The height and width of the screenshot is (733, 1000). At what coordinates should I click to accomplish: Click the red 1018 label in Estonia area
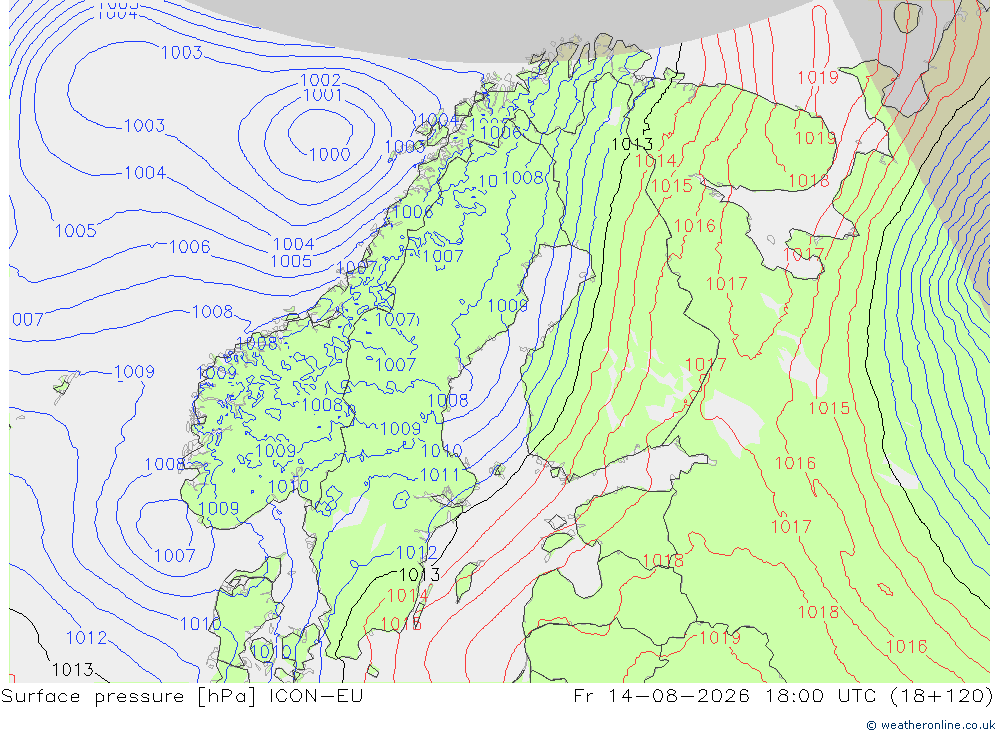(663, 561)
